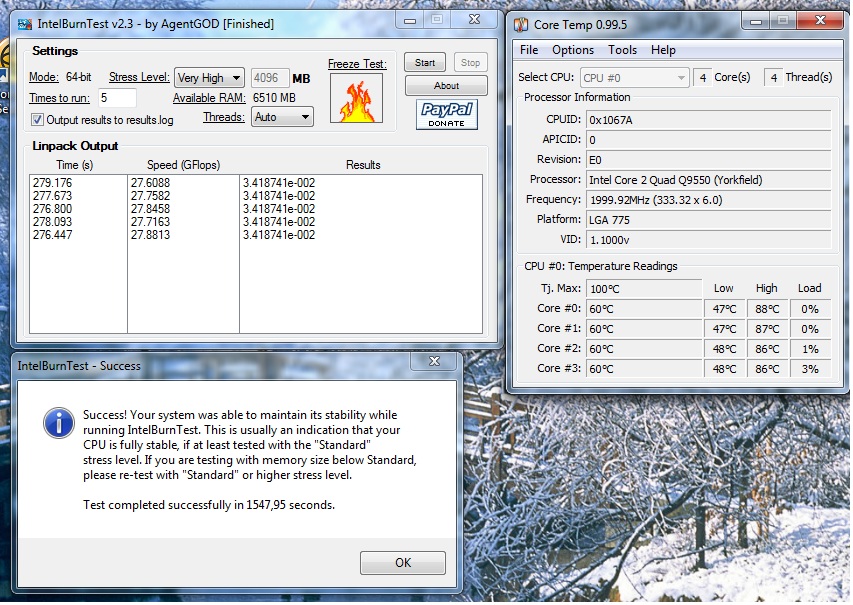853x605 pixels.
Task: Click the Frequency value 1999.92MHz
Action: pos(708,200)
